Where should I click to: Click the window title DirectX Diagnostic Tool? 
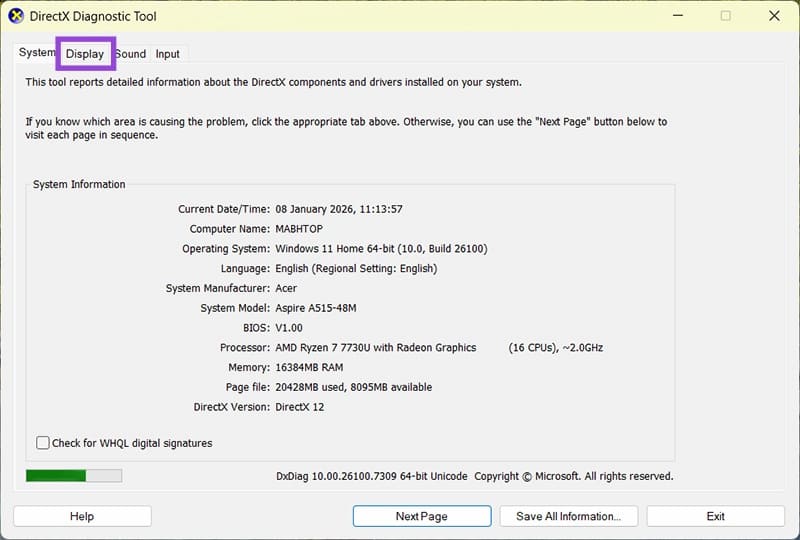93,16
